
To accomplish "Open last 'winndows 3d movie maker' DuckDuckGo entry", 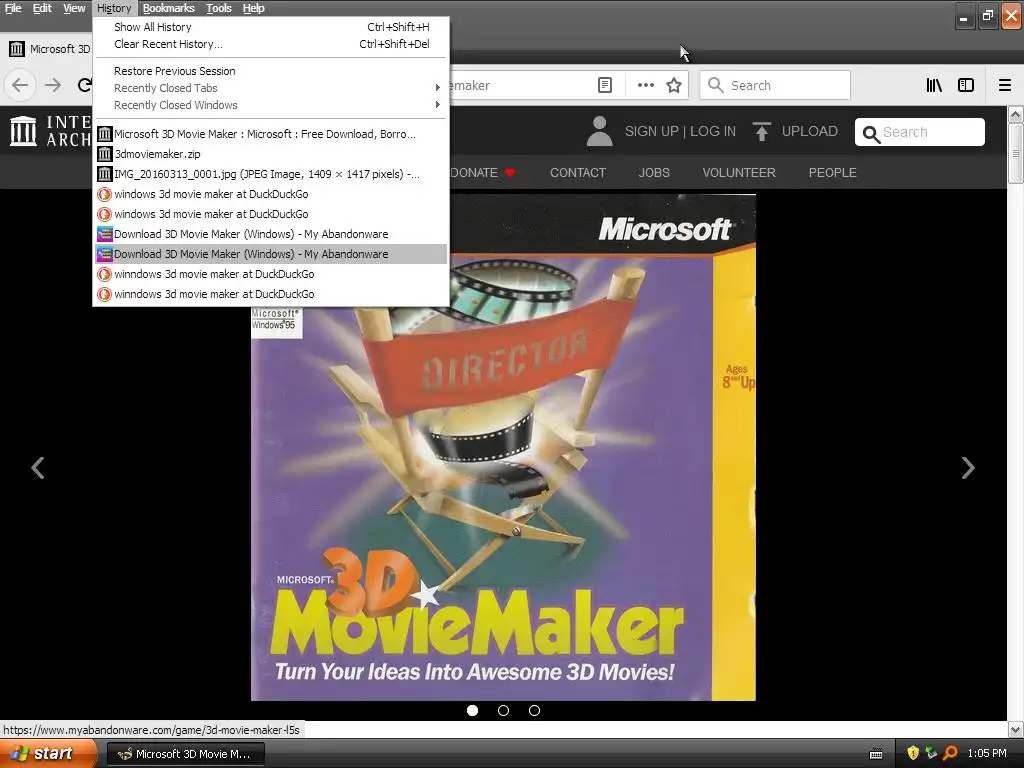I will point(270,294).
